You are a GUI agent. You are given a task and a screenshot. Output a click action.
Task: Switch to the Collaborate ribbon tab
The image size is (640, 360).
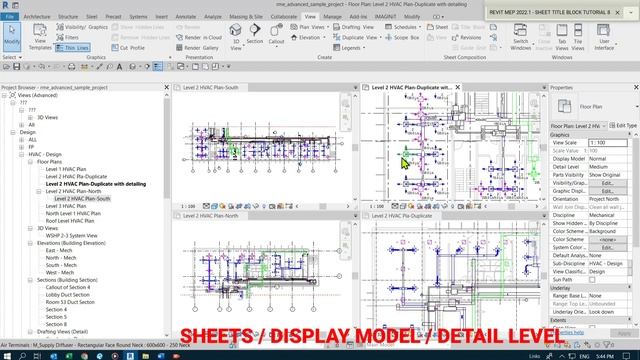[284, 17]
